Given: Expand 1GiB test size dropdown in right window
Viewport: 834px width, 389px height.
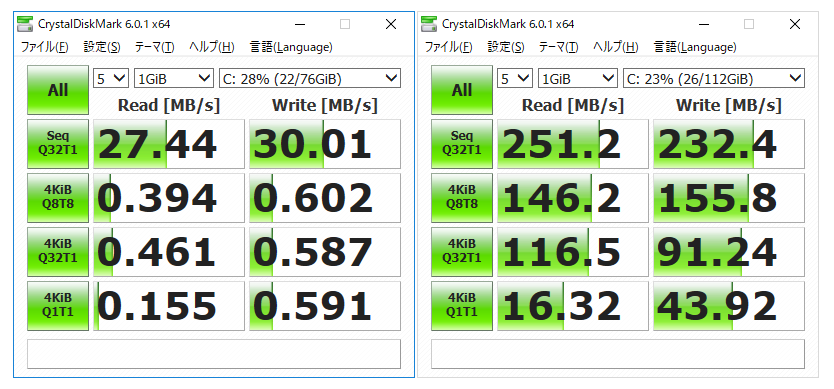Looking at the screenshot, I should pos(578,79).
